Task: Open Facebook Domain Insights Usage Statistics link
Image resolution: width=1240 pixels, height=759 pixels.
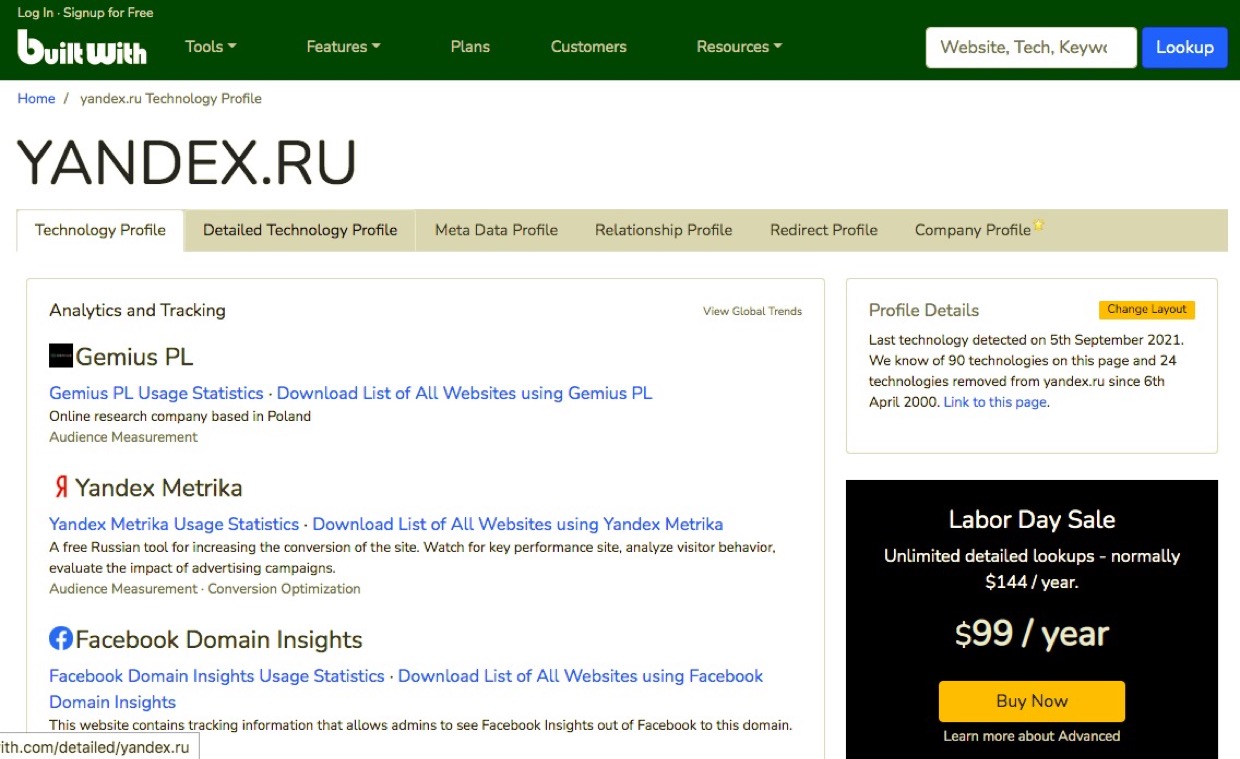Action: click(217, 676)
